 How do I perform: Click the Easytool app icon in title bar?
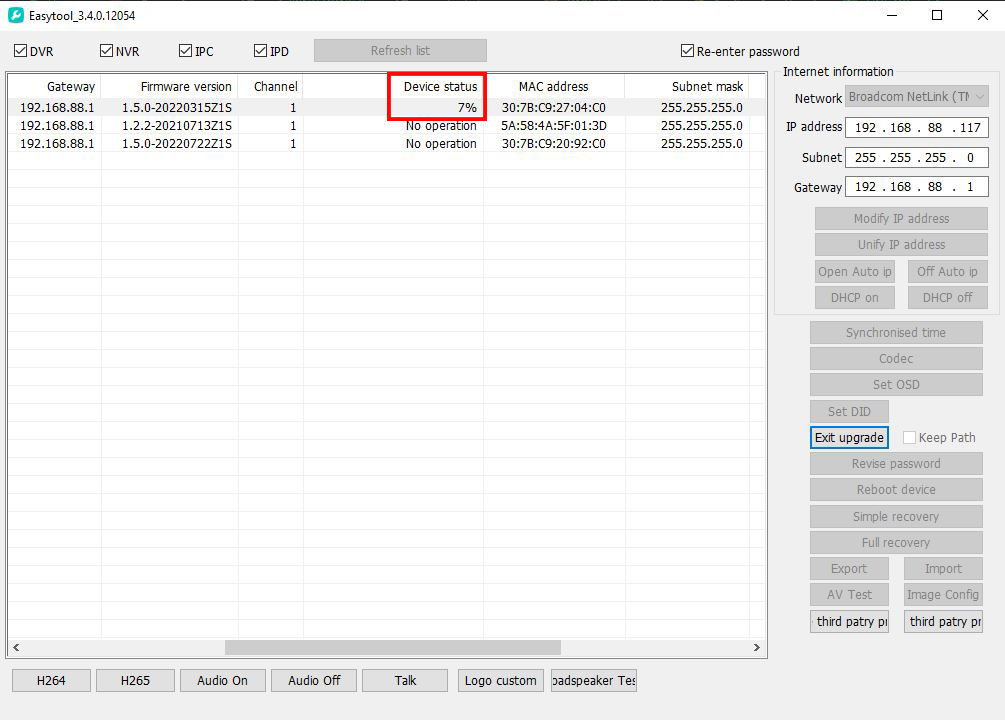click(x=16, y=15)
